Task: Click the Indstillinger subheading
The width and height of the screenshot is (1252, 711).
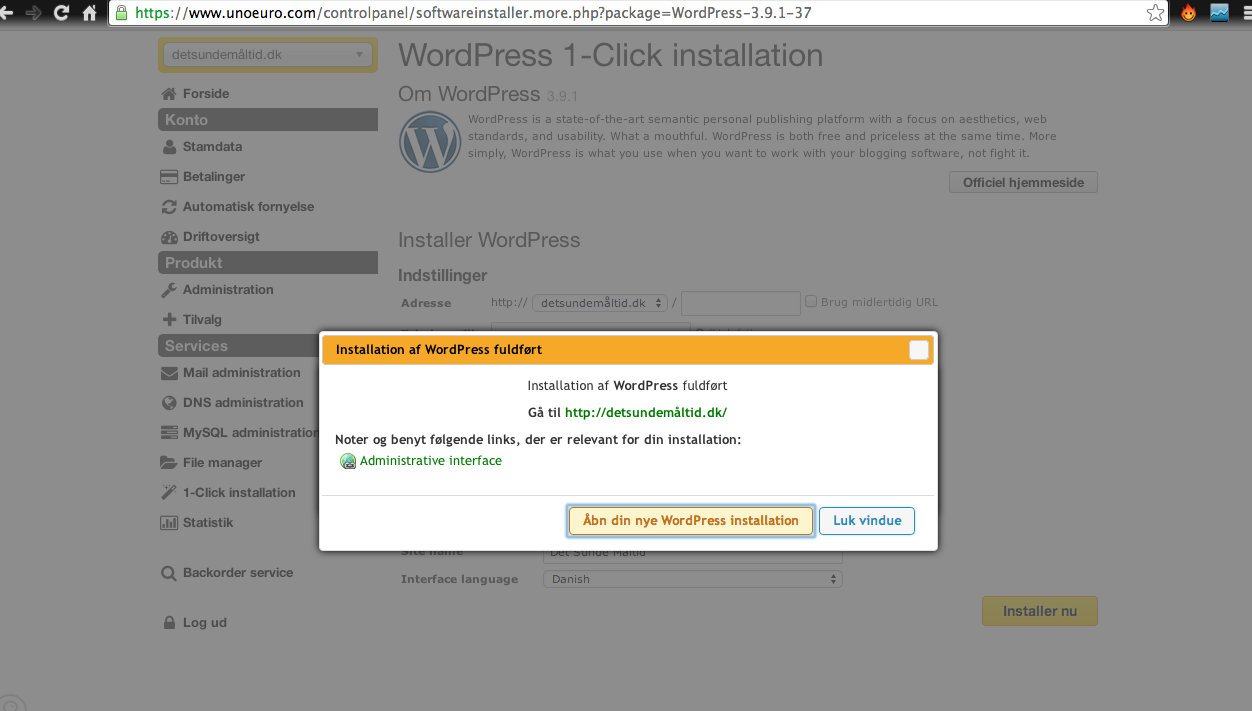Action: pyautogui.click(x=443, y=275)
